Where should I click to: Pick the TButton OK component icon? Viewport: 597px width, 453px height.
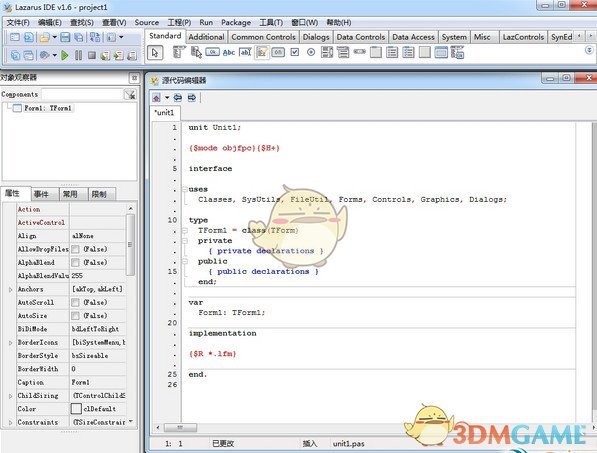pos(212,52)
